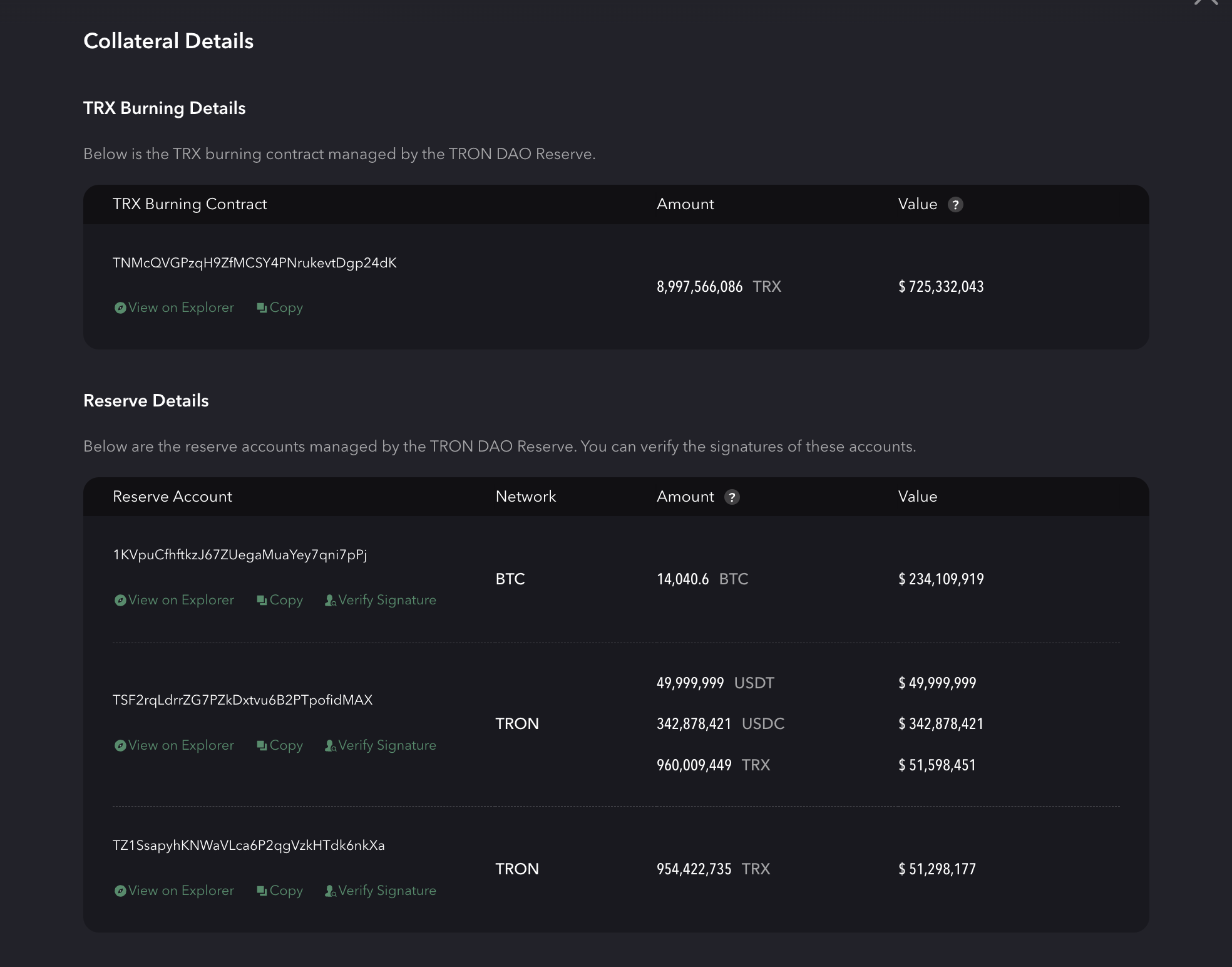
Task: Click the 1KVpuCfhftkz BTC reserve address
Action: [240, 555]
